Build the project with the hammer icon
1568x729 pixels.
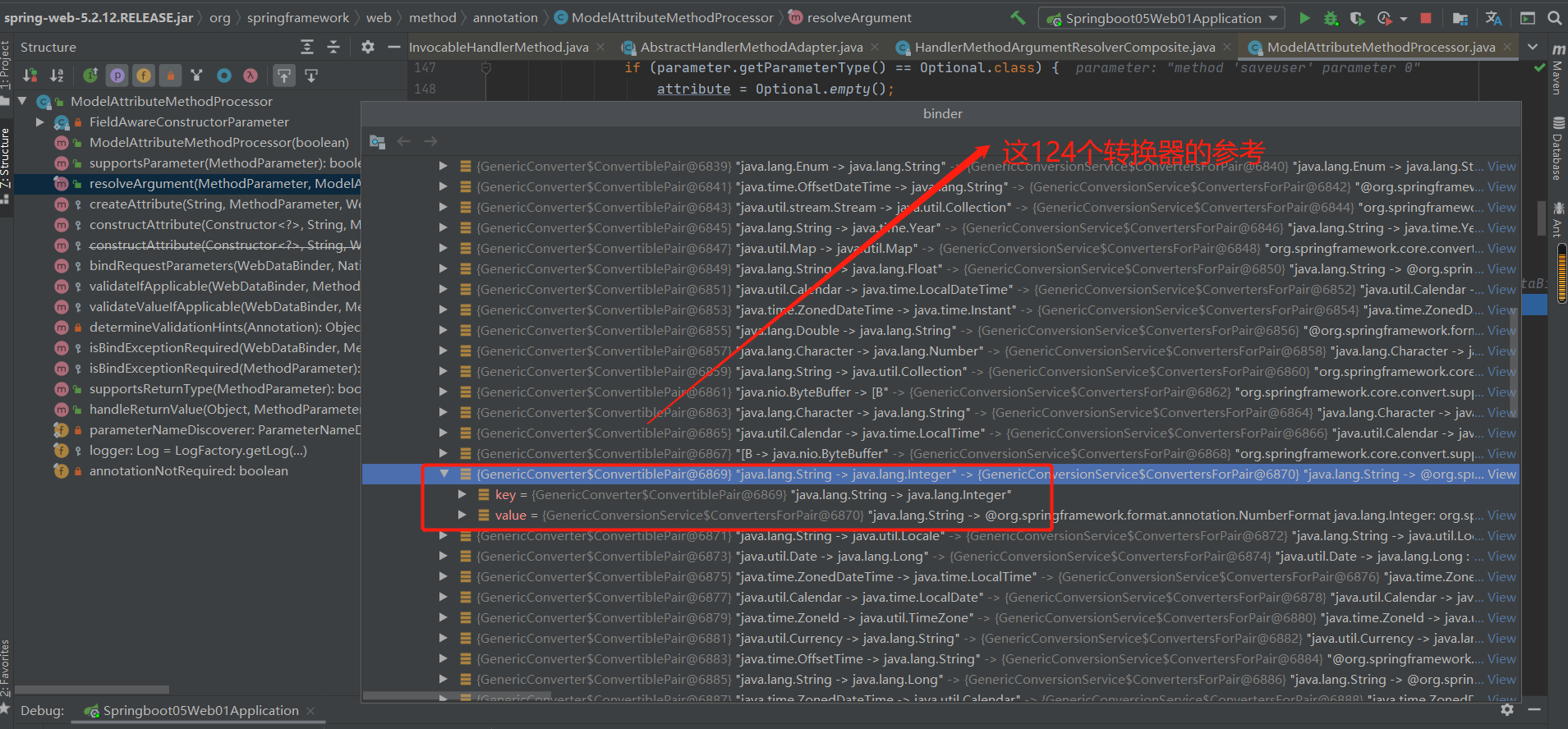[1018, 17]
